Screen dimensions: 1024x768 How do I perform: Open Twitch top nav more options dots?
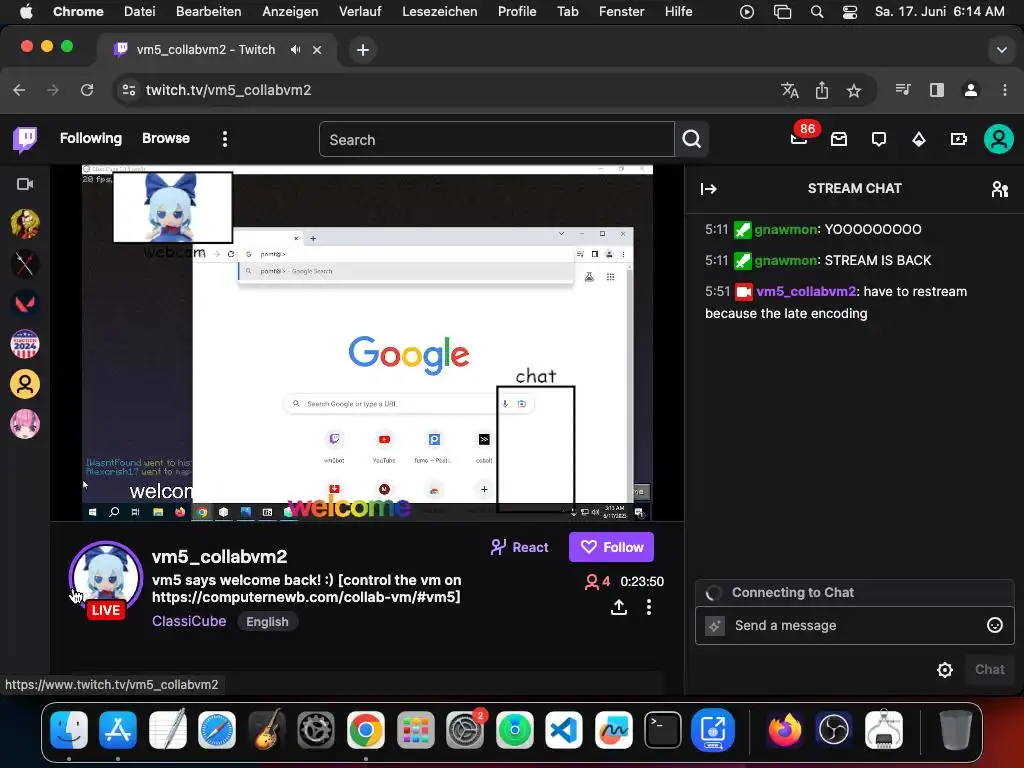click(x=225, y=139)
